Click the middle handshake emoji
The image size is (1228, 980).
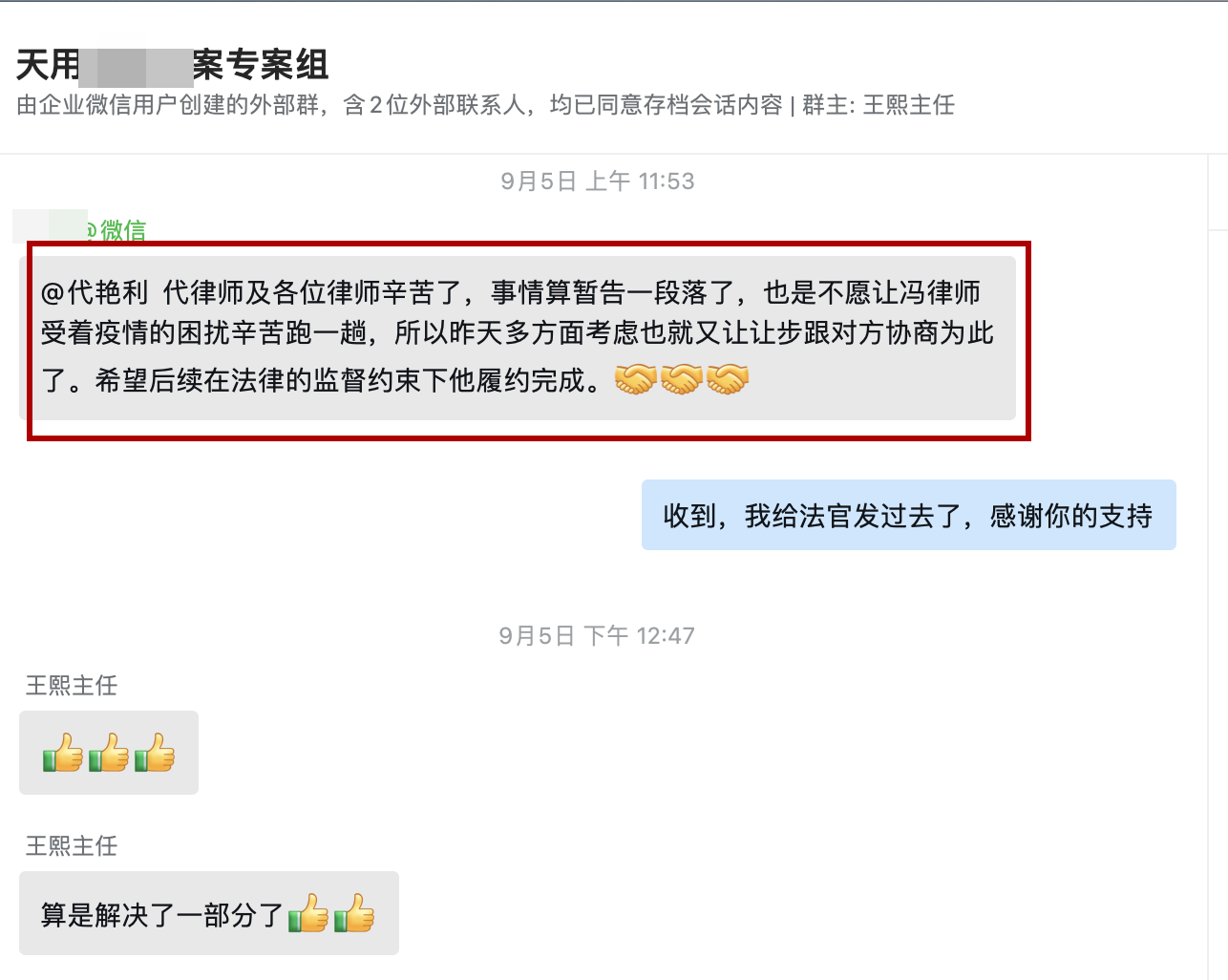point(681,379)
